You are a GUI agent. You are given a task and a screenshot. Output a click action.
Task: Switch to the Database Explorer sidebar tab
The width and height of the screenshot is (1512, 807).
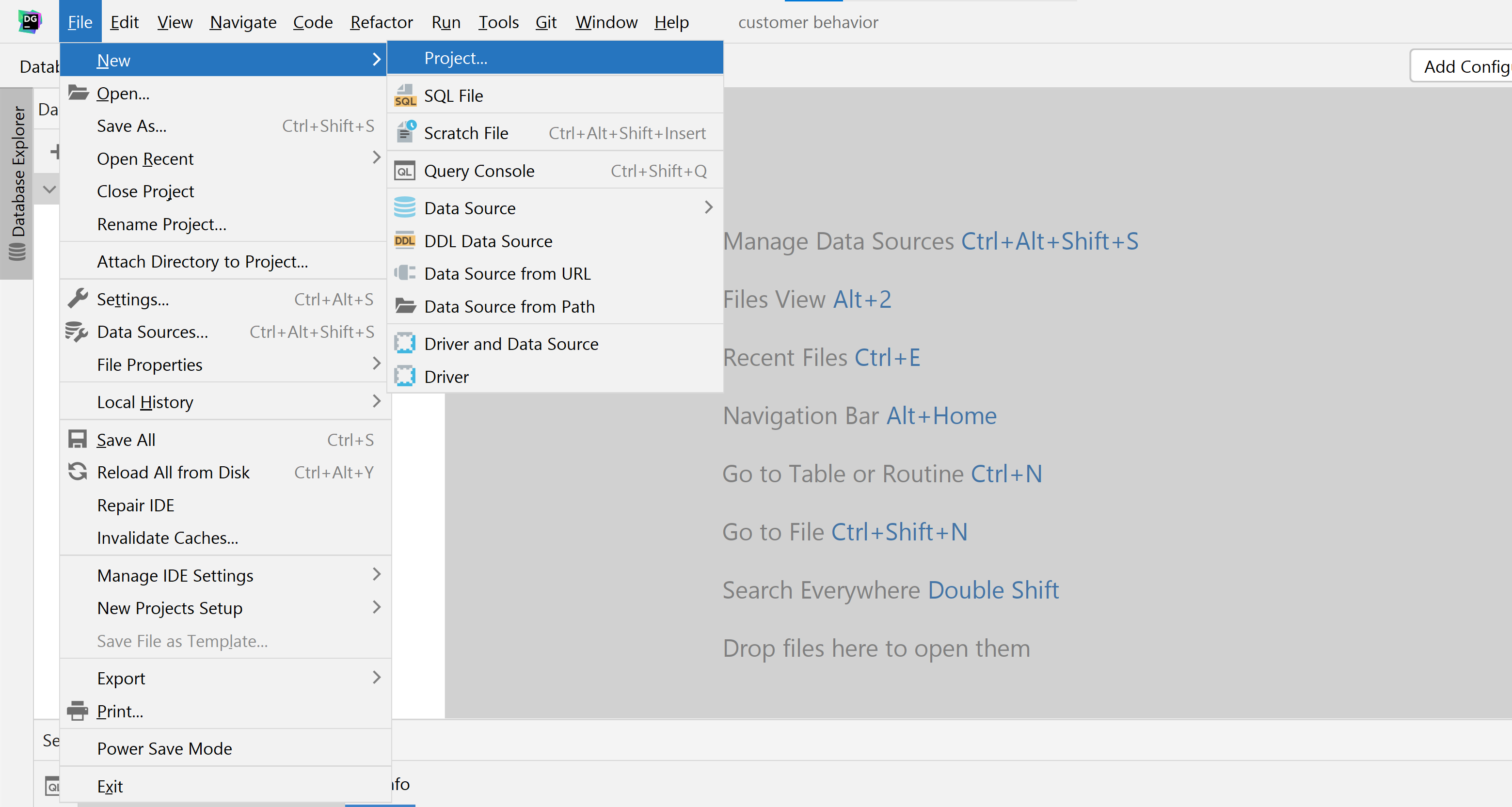(19, 179)
